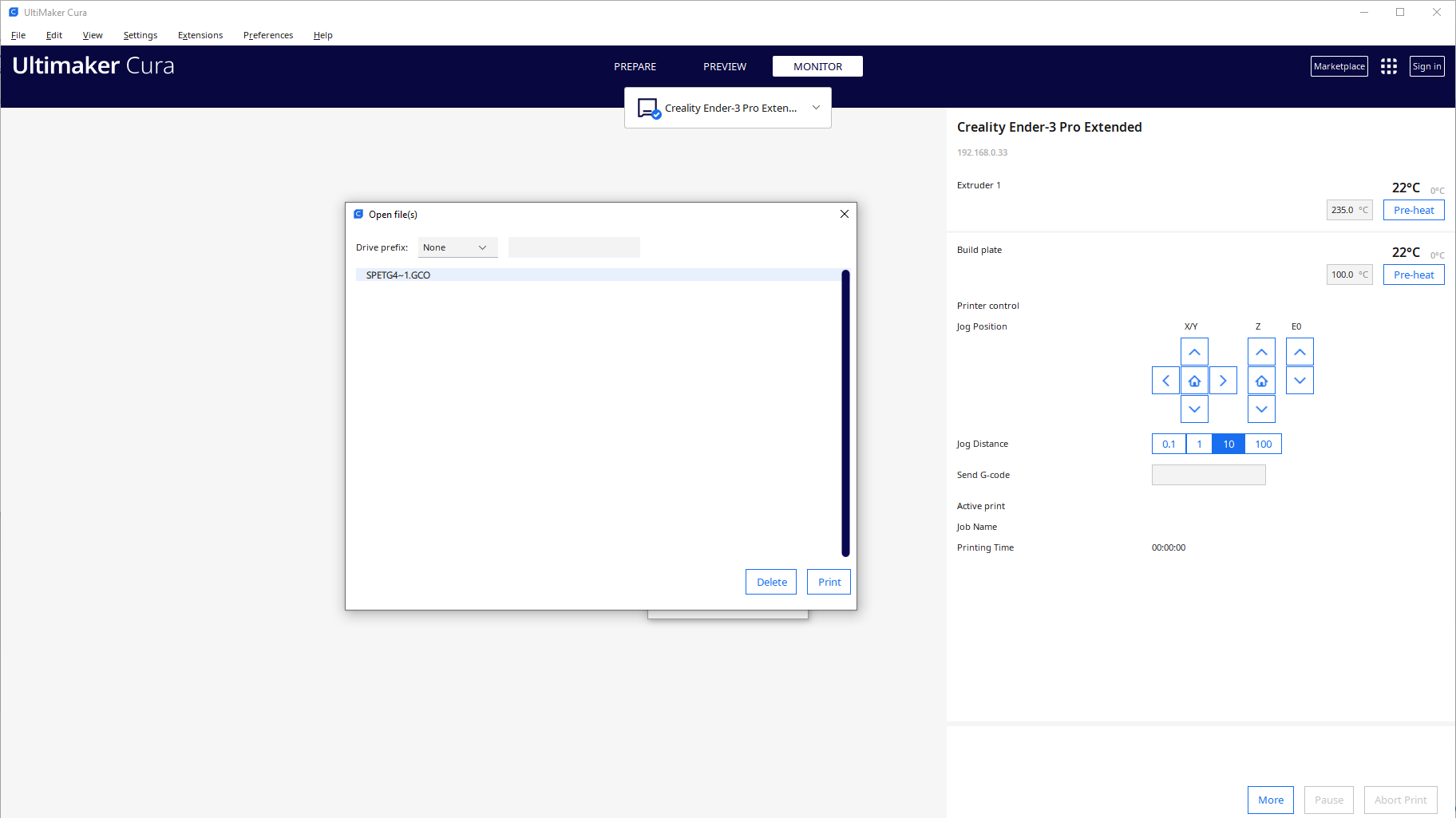
Task: Jog X/Y axis up arrow
Action: pyautogui.click(x=1194, y=352)
